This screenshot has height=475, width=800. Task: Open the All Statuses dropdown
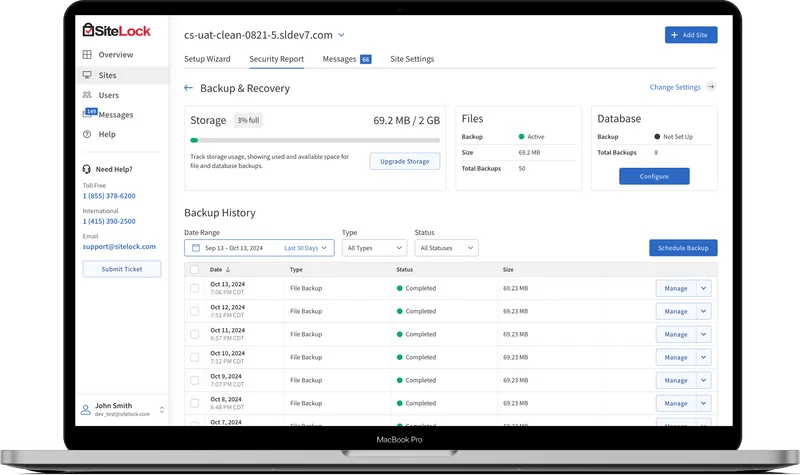click(x=446, y=248)
